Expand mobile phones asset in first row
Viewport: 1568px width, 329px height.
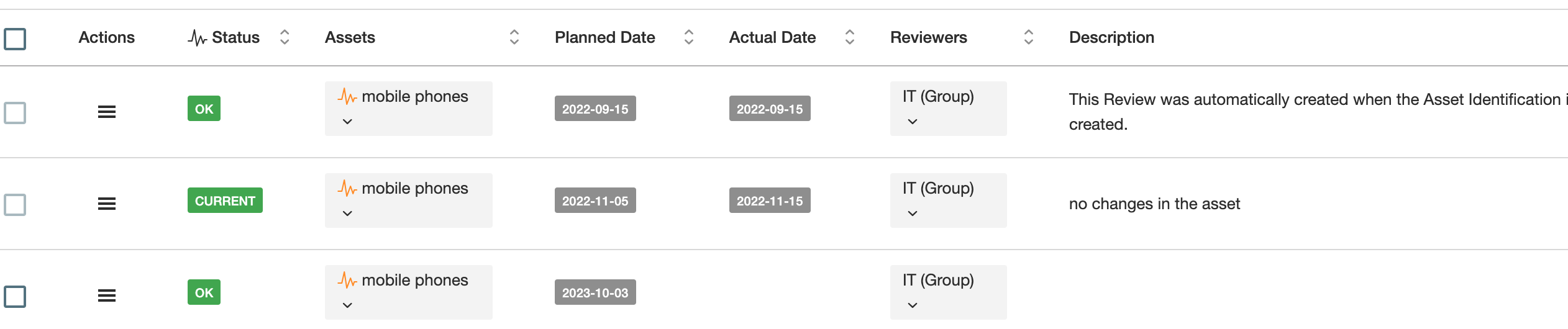[347, 122]
